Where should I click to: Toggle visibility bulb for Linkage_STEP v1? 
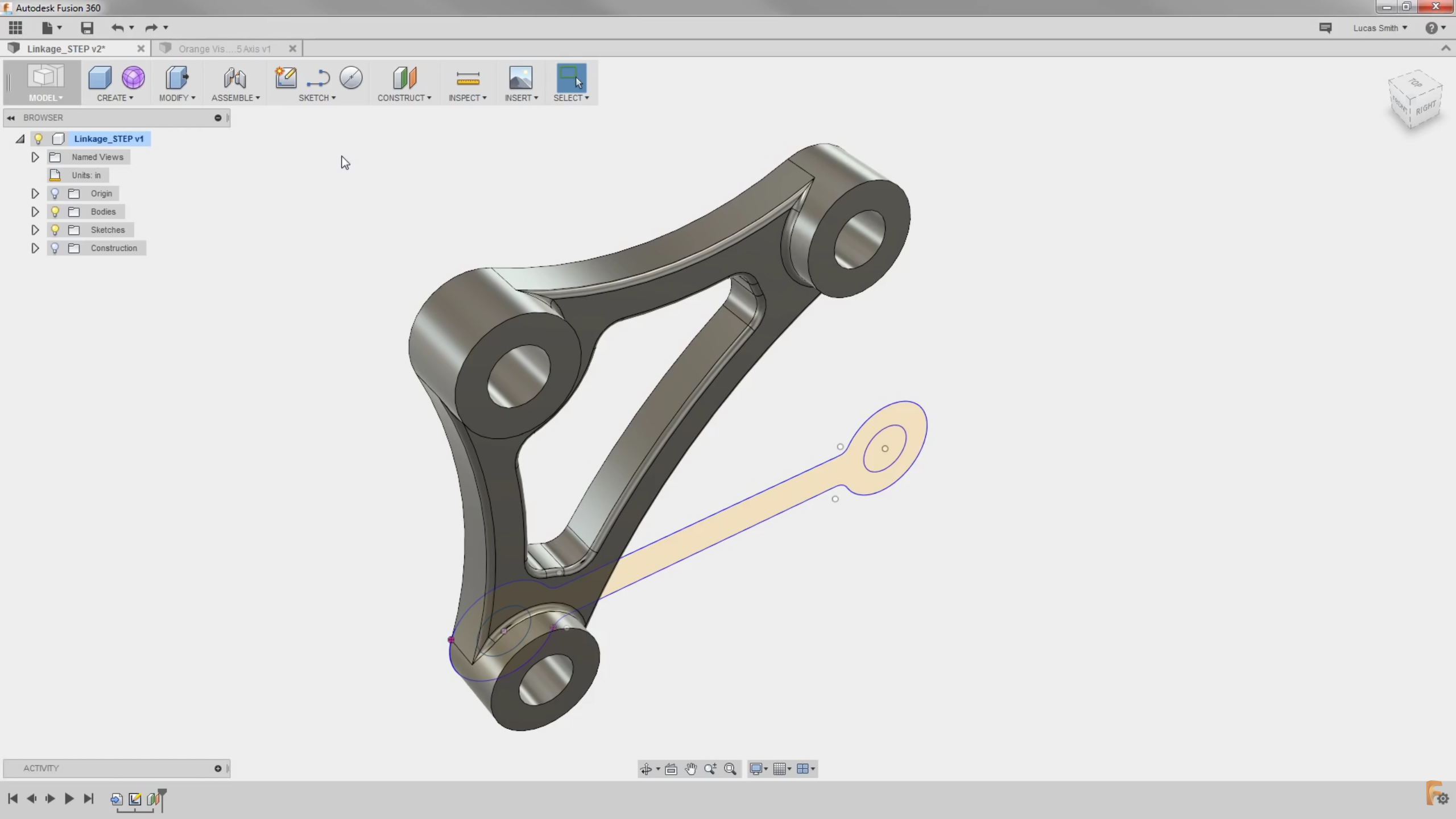pos(39,139)
